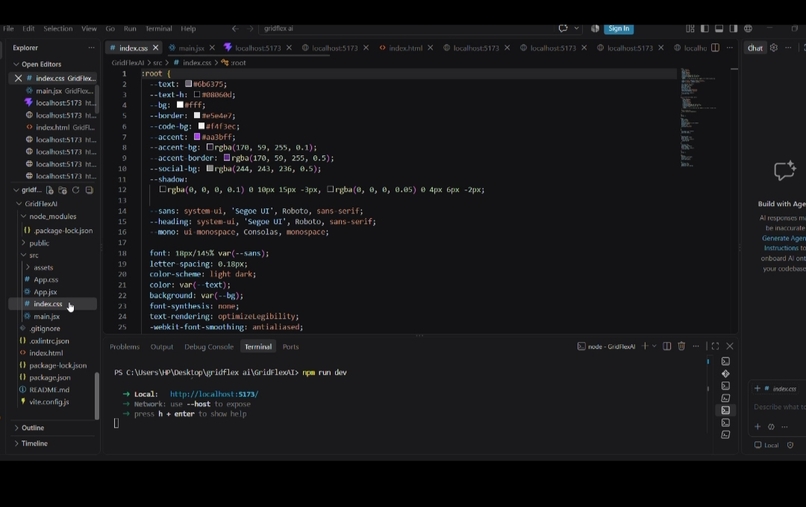Select the highlighted active terminal in the list
The width and height of the screenshot is (806, 507).
725,410
